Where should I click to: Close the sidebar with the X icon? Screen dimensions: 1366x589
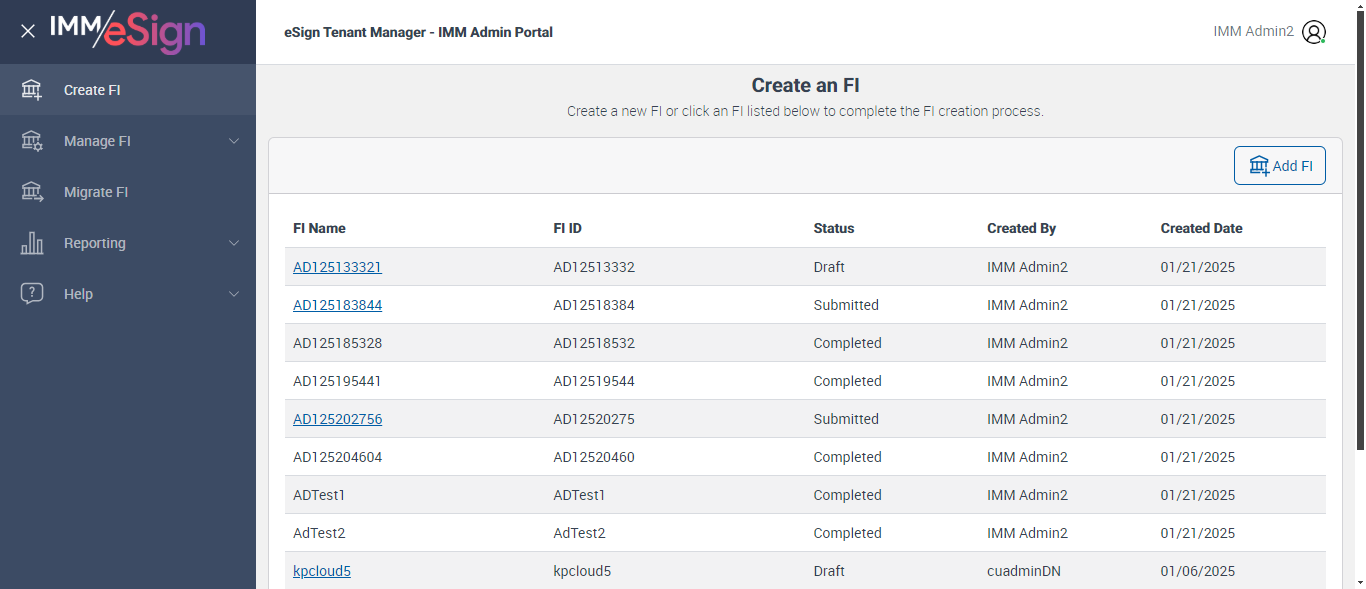click(28, 31)
